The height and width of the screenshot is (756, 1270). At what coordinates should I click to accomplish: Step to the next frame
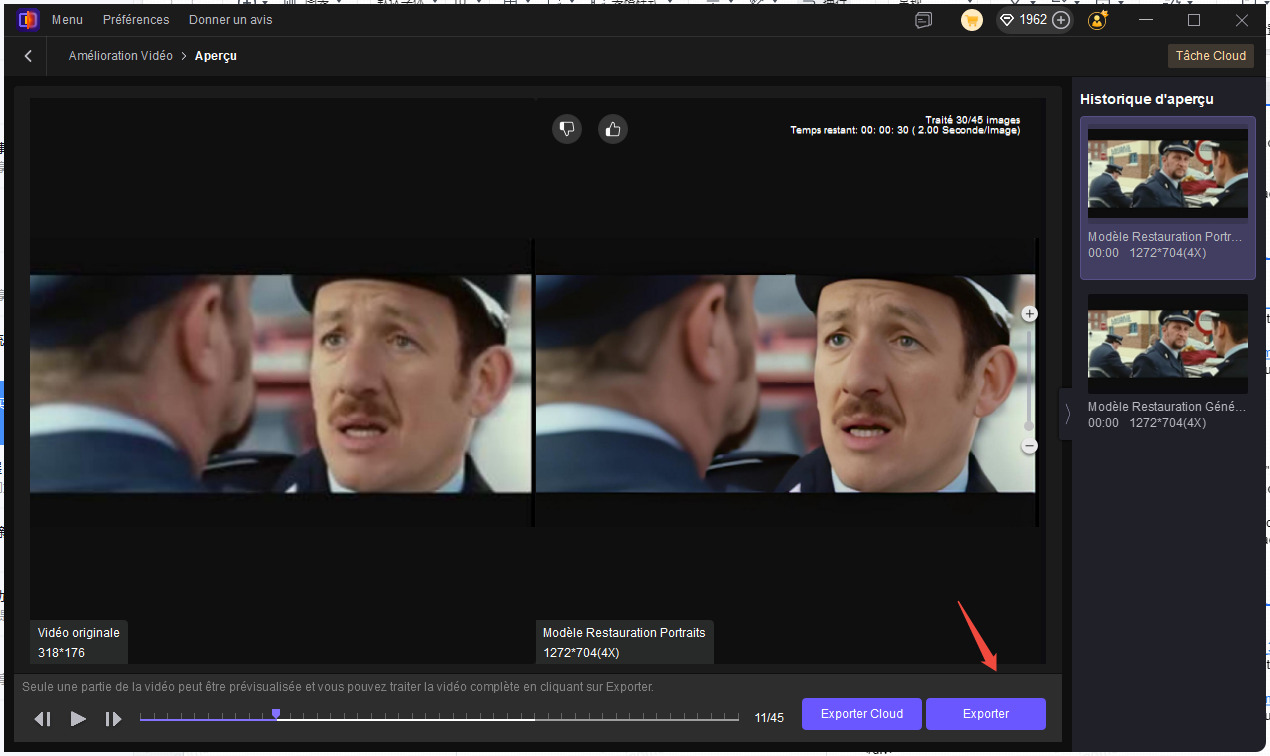click(113, 718)
